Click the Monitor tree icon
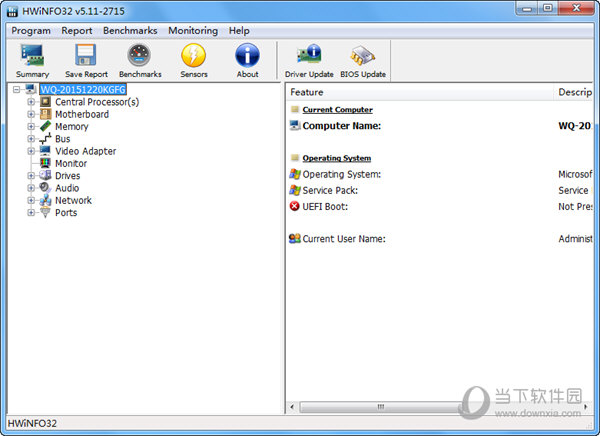The image size is (600, 436). 45,163
